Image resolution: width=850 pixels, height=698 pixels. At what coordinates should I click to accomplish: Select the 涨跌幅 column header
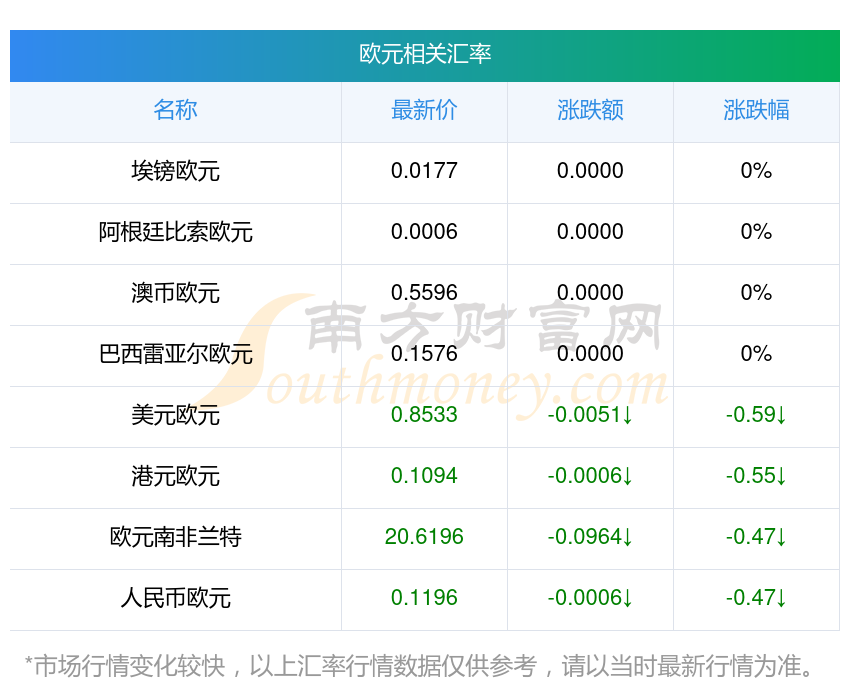click(756, 110)
